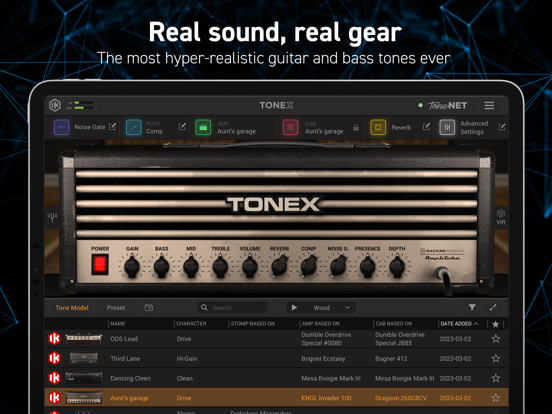Click the TREBLE knob

click(x=220, y=267)
